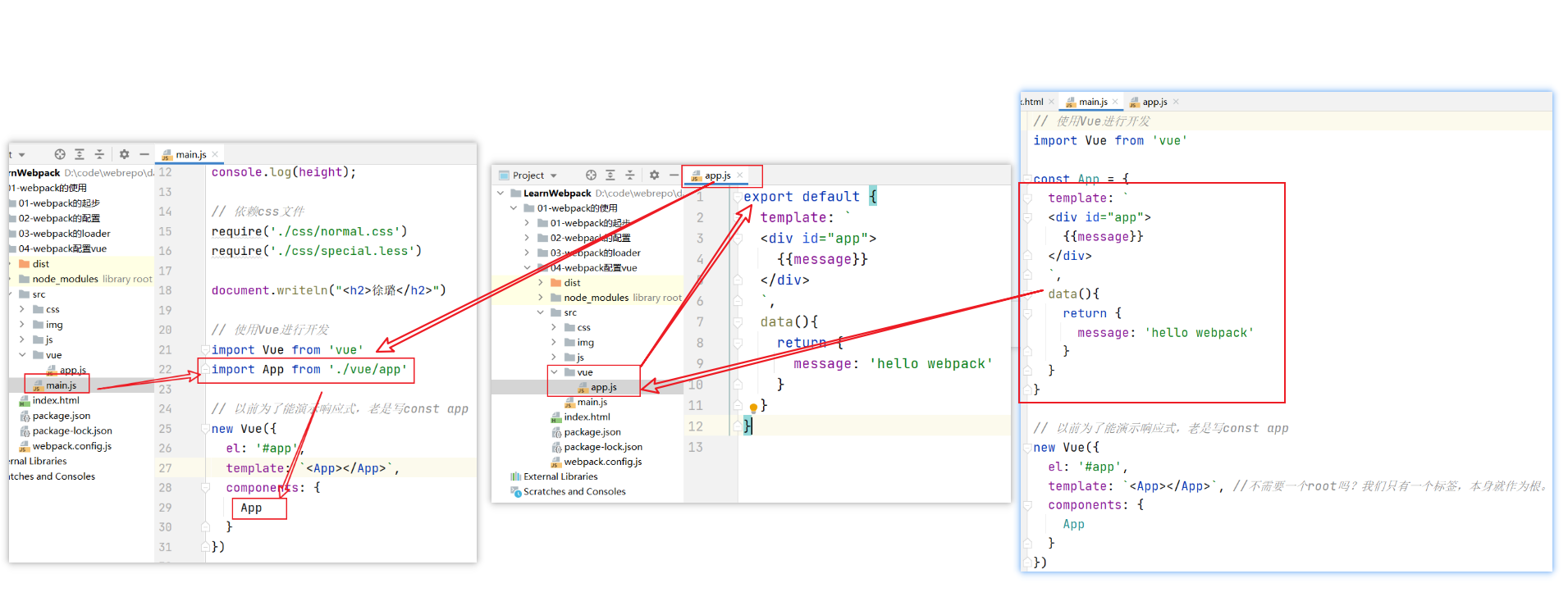Collapse 01-webpack的使用 folder in middle tree
1568x615 pixels.
514,208
